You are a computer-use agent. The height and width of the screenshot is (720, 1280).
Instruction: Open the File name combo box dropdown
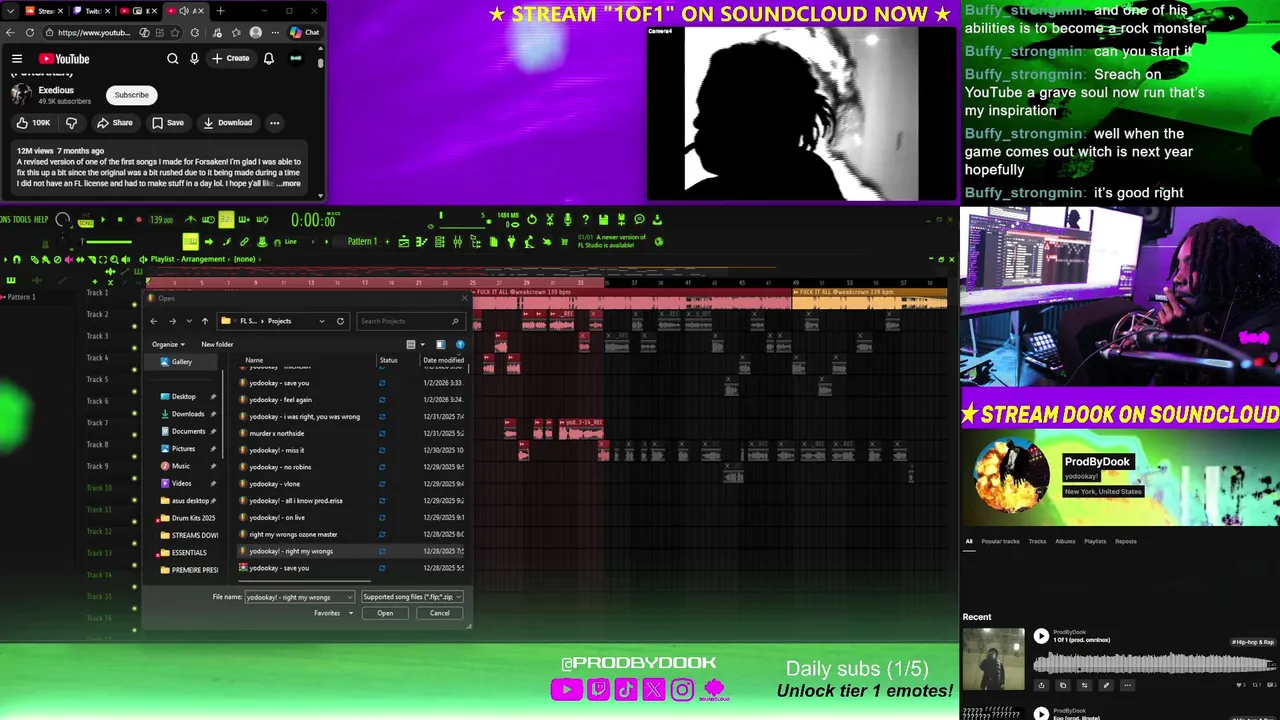350,597
